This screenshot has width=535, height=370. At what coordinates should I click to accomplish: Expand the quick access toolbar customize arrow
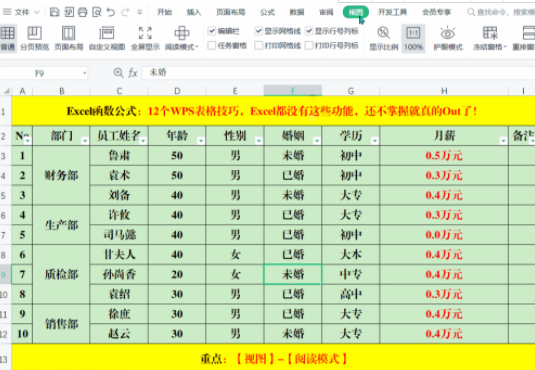(x=140, y=12)
